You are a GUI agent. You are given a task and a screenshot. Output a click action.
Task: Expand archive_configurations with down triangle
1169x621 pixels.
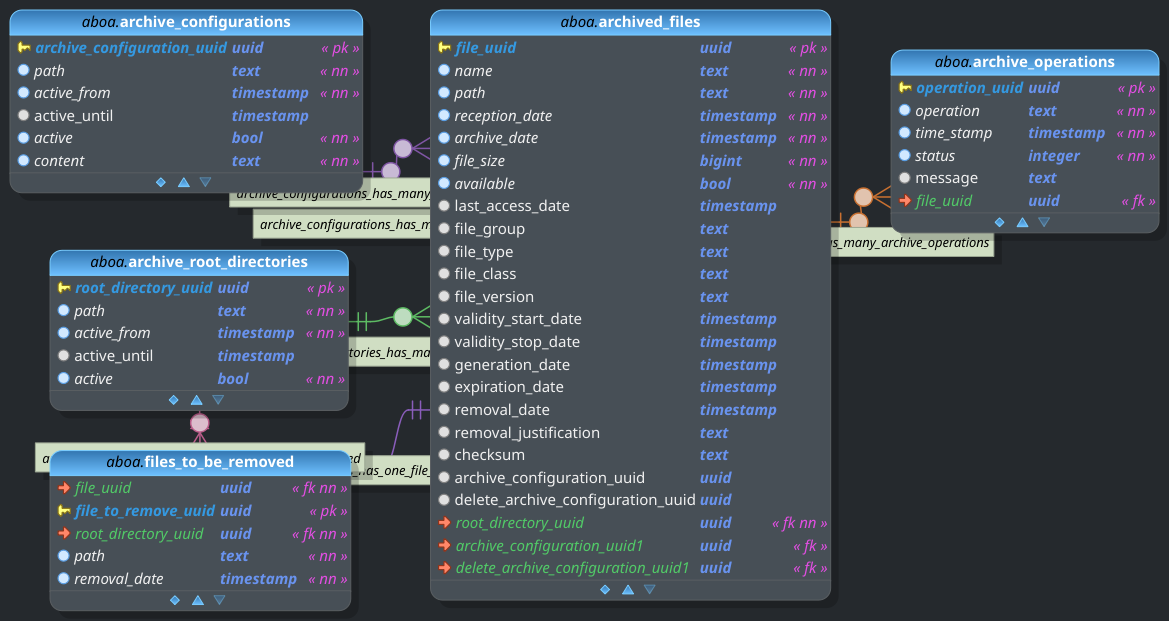[x=205, y=182]
